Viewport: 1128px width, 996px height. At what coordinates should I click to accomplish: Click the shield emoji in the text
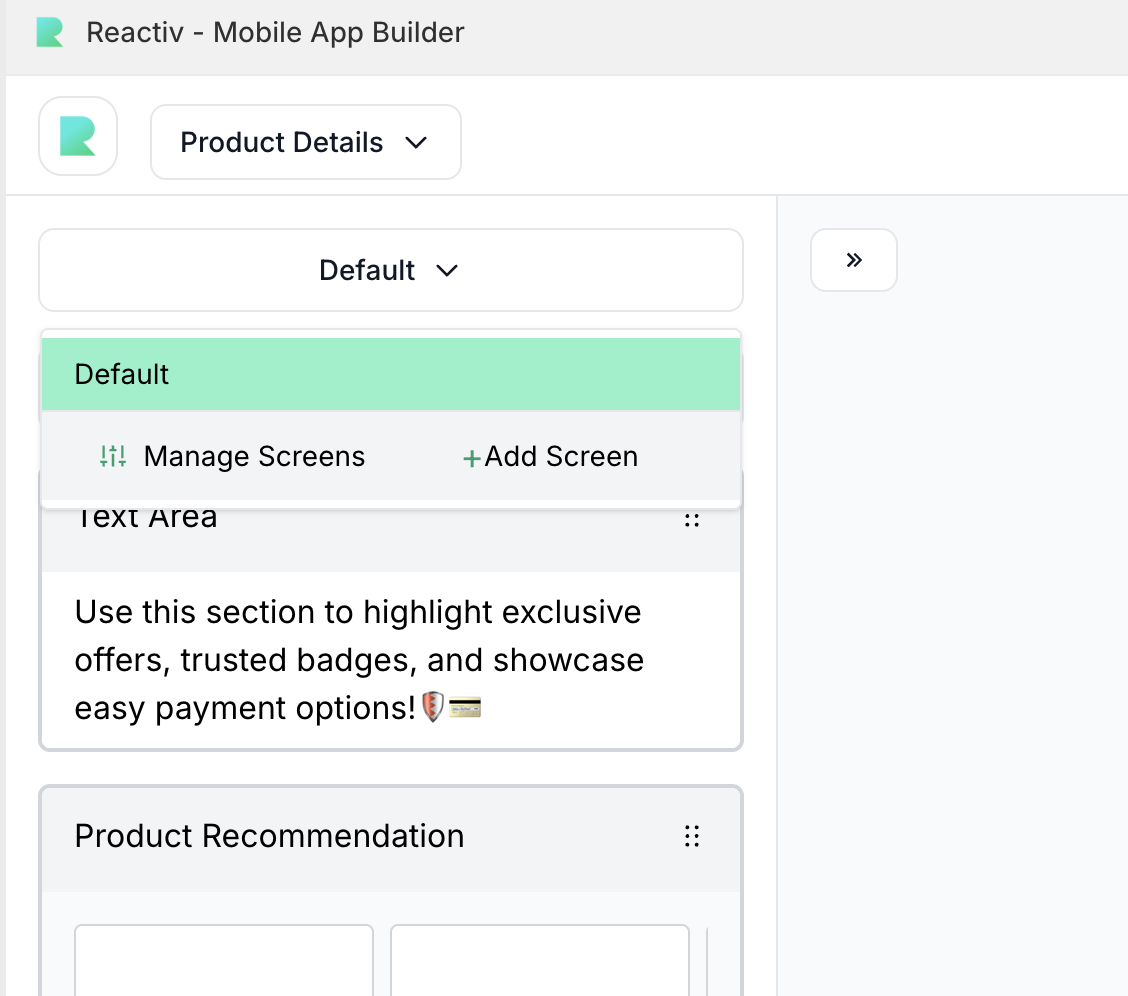[432, 709]
